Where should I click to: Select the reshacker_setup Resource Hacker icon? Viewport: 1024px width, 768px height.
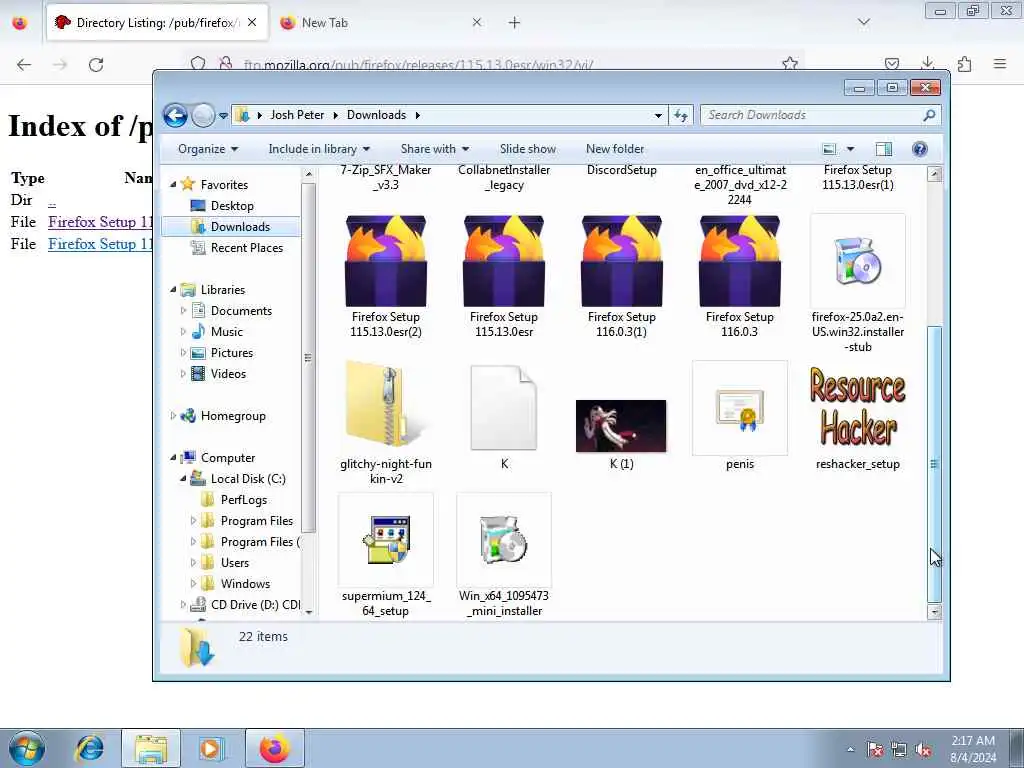tap(857, 406)
